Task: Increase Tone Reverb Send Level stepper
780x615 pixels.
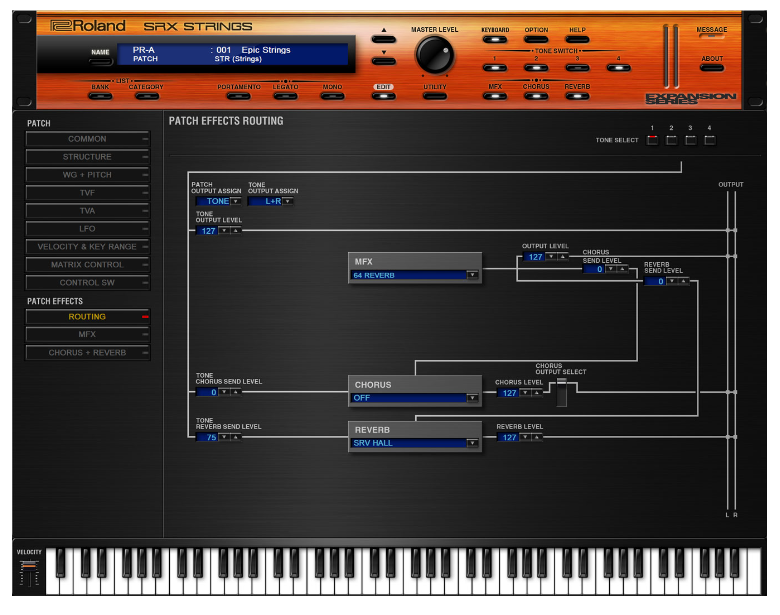Action: point(236,437)
